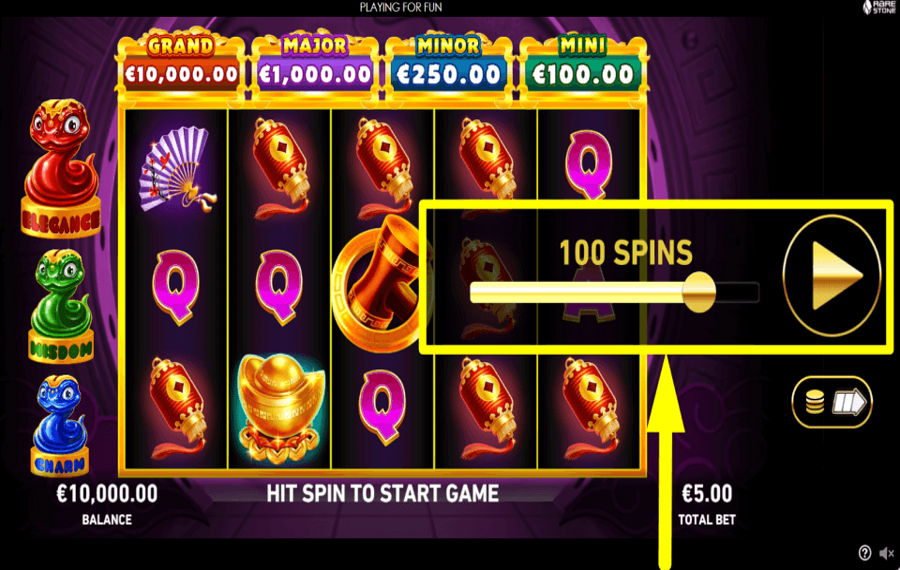The width and height of the screenshot is (900, 570).
Task: Click the golden hammer gong symbol
Action: 378,282
